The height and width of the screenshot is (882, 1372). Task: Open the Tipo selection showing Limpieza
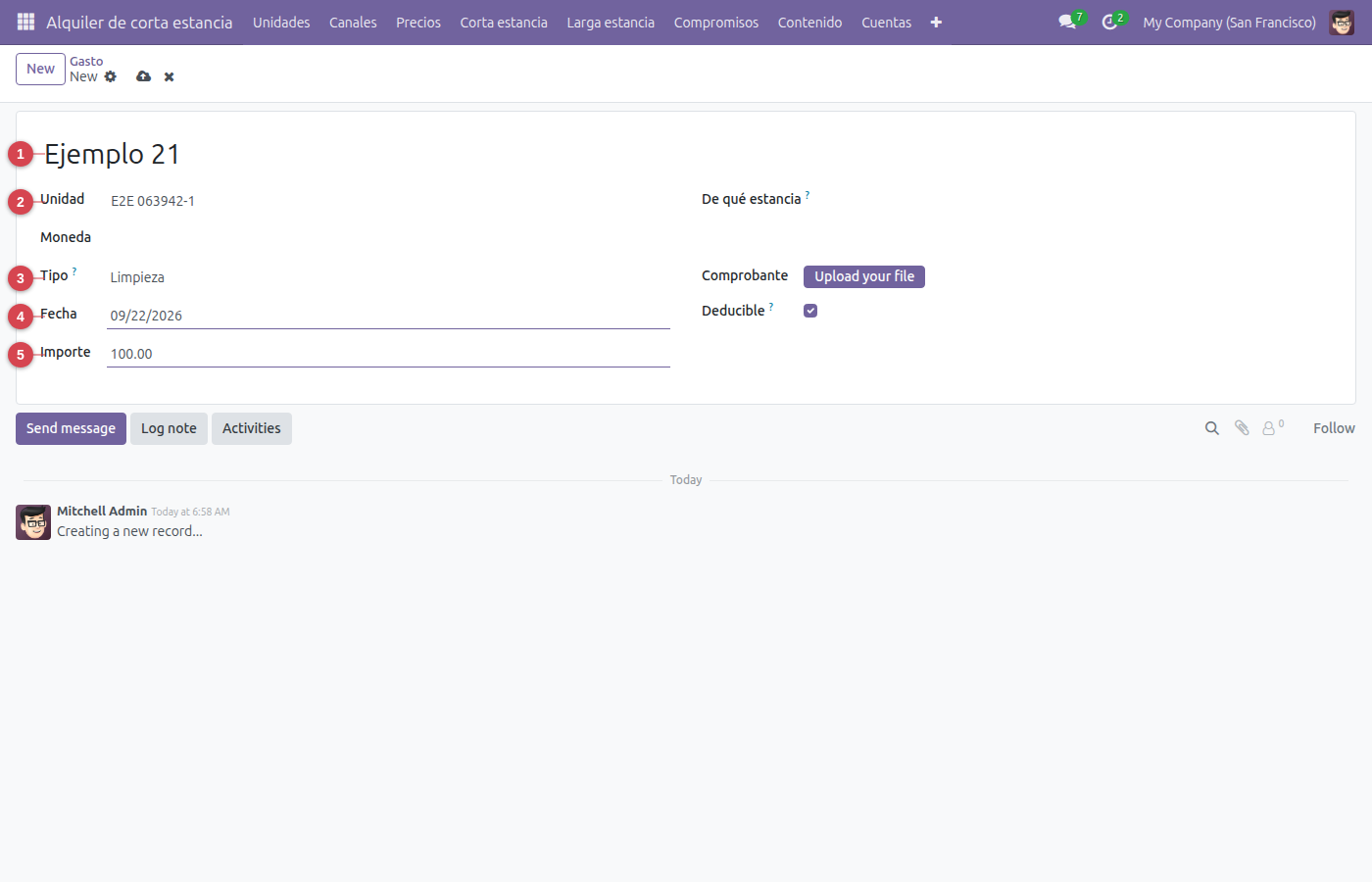click(x=388, y=277)
